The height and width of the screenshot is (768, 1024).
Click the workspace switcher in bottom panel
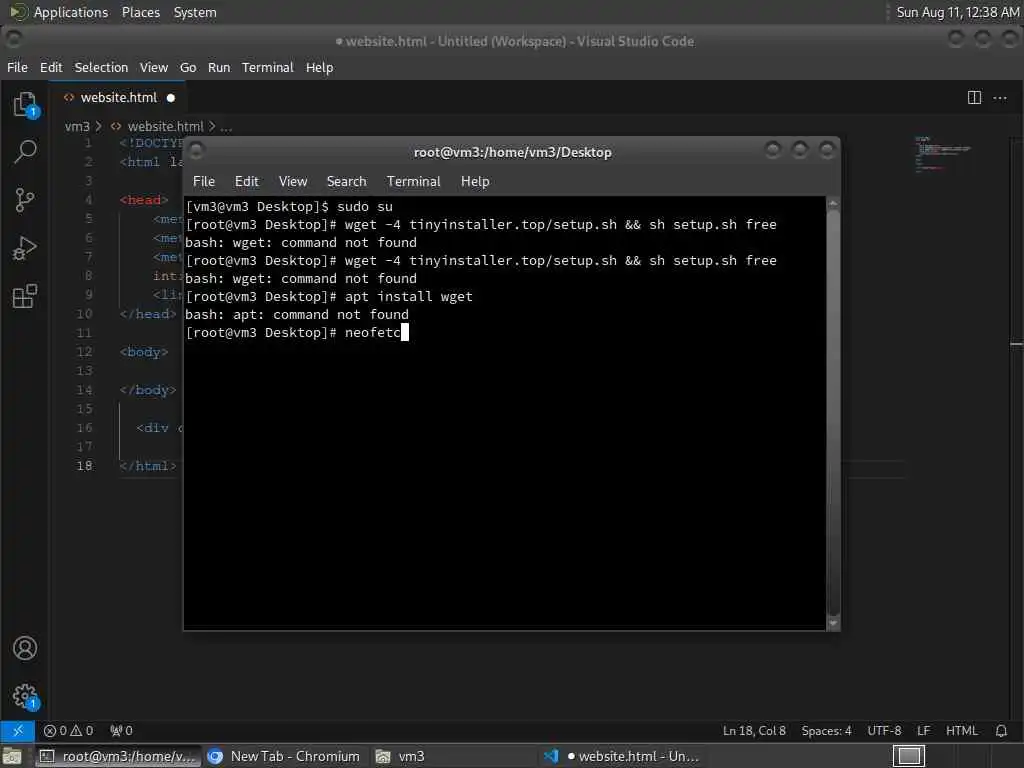908,756
